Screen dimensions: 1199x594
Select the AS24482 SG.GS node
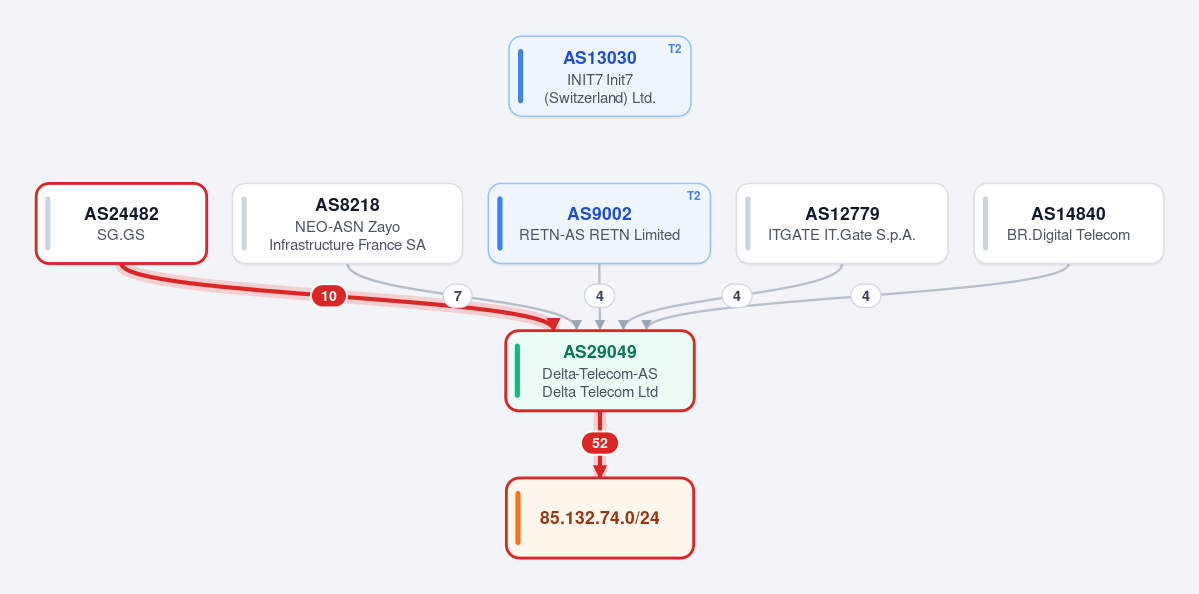[x=122, y=223]
